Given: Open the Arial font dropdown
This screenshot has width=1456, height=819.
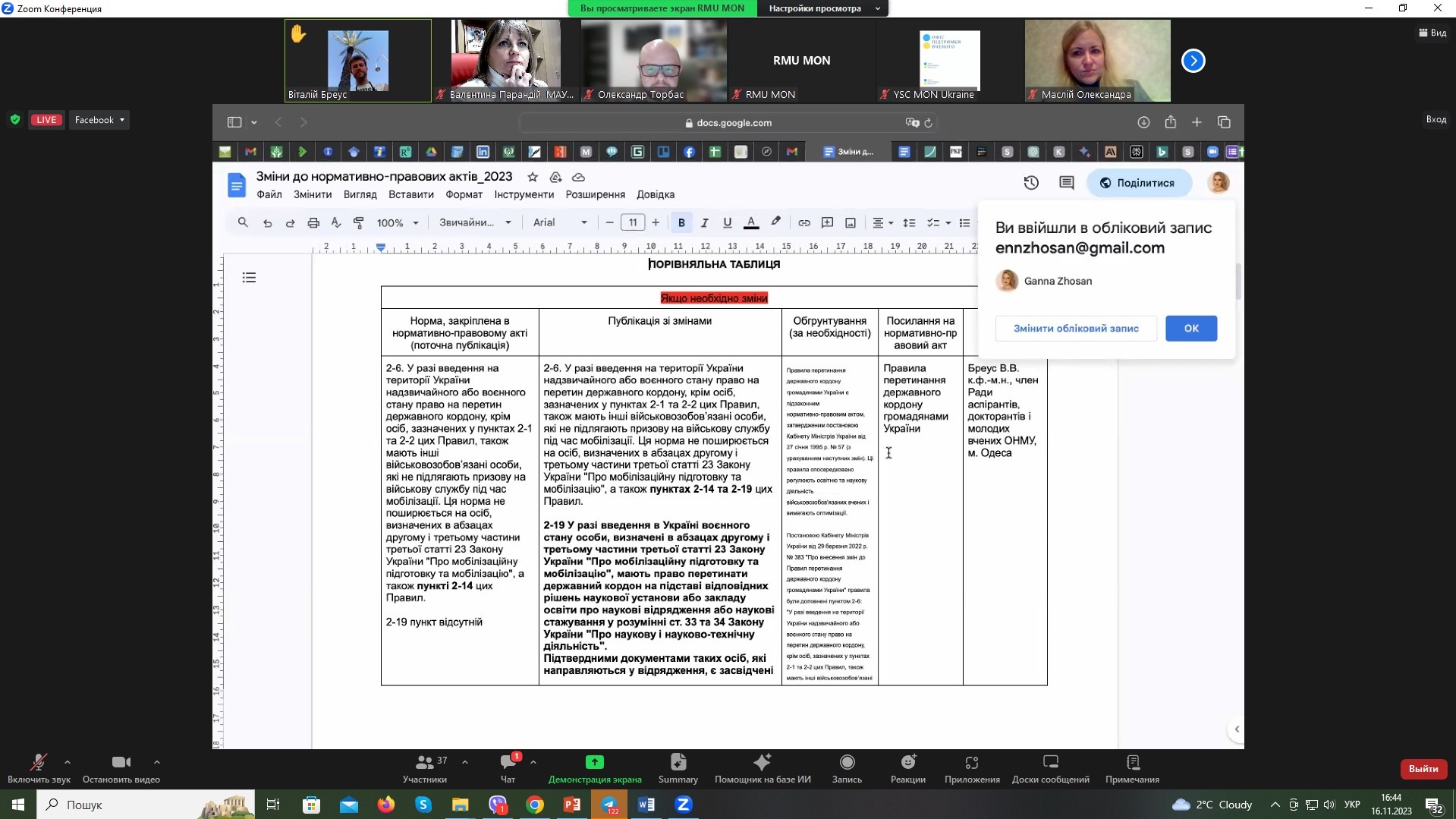Looking at the screenshot, I should pos(560,222).
